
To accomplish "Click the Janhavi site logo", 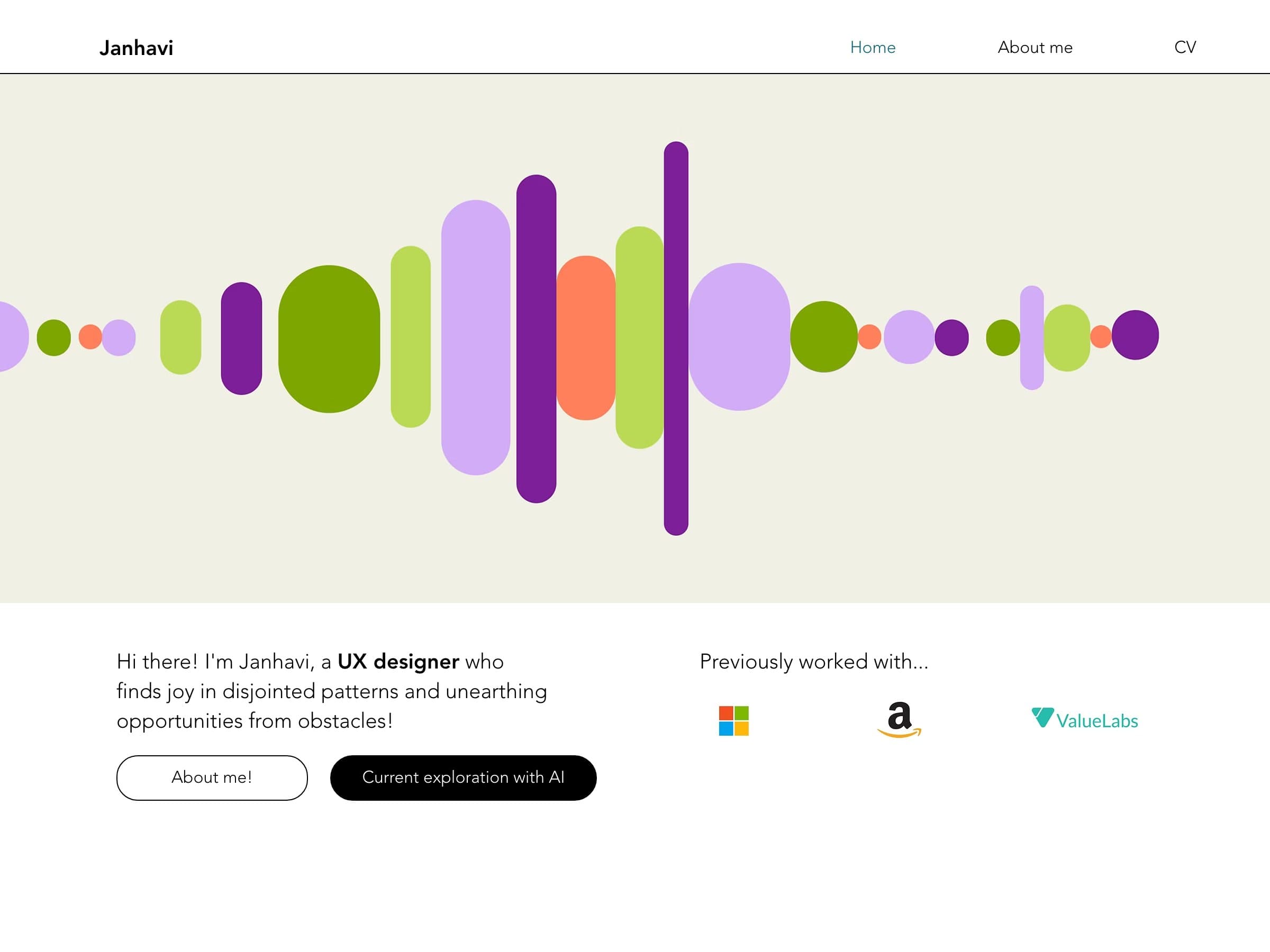I will (x=136, y=48).
